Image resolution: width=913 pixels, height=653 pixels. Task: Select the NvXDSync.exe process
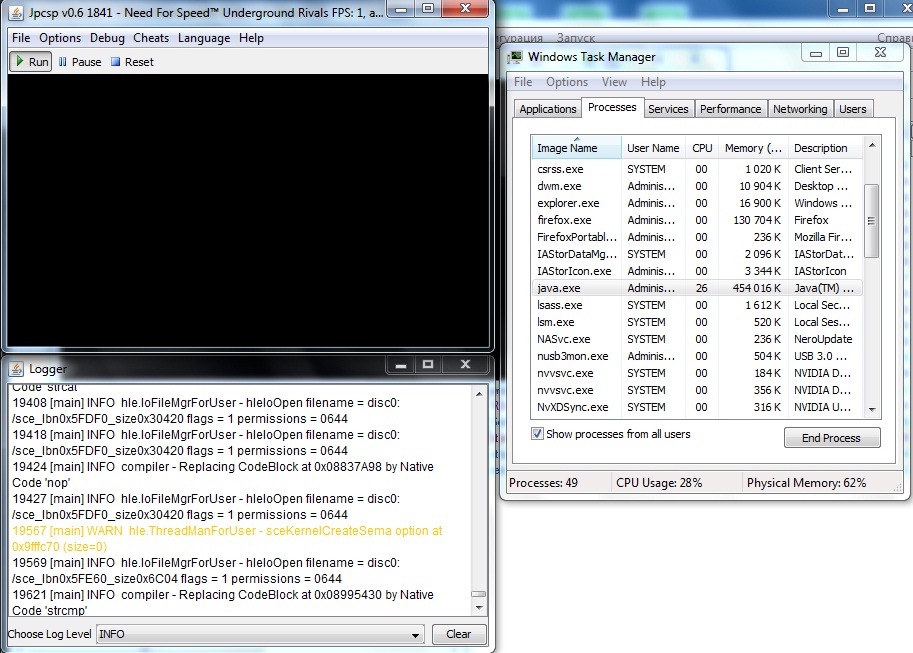[697, 407]
